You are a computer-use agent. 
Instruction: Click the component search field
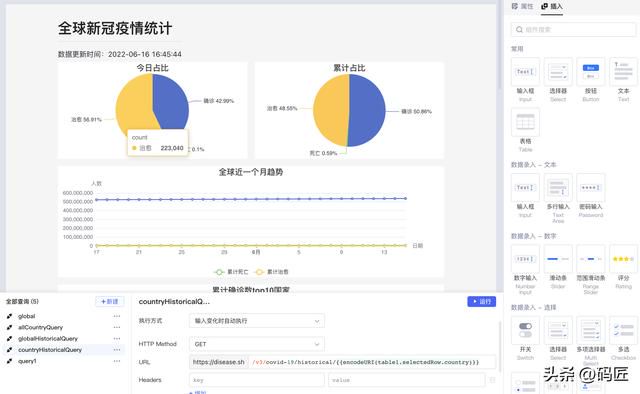[573, 29]
